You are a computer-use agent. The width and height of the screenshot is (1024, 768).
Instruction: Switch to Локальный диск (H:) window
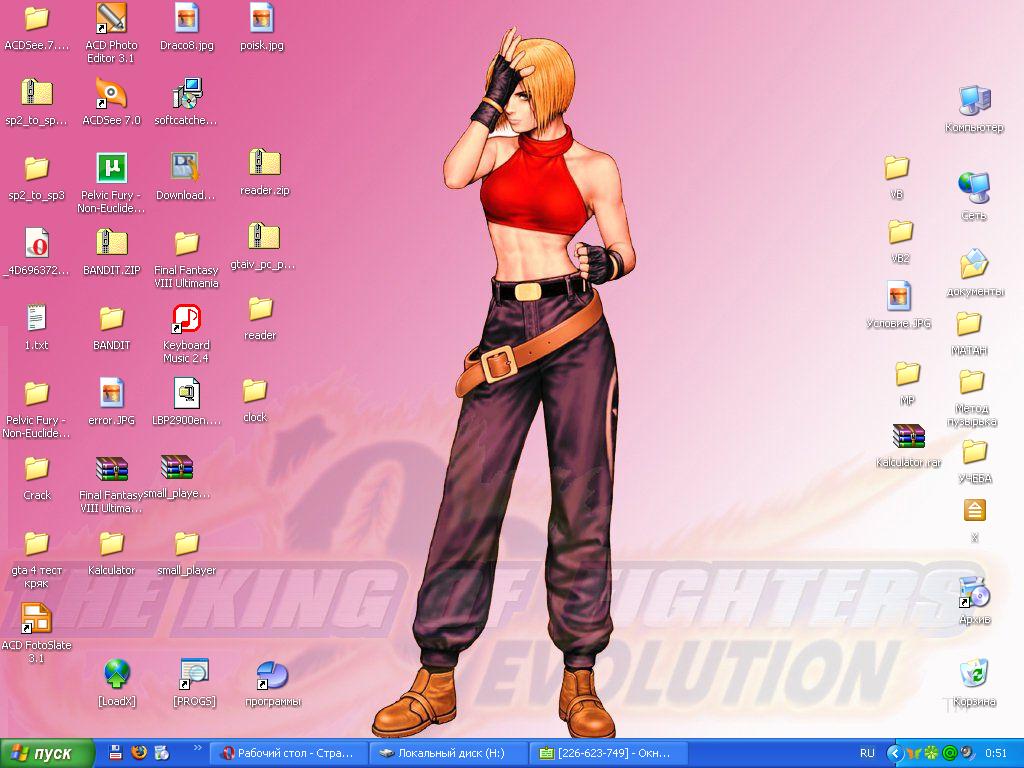pos(448,754)
